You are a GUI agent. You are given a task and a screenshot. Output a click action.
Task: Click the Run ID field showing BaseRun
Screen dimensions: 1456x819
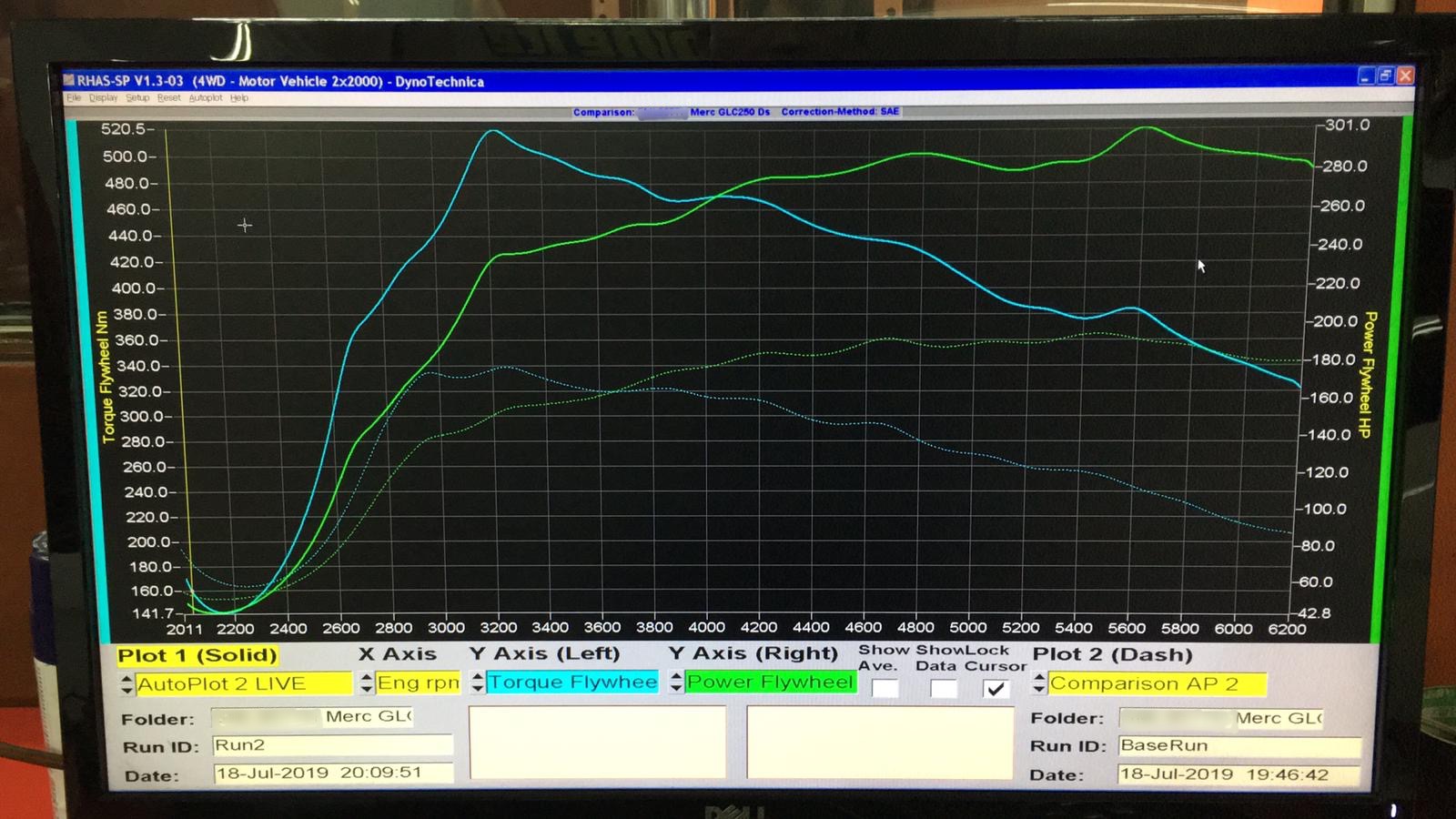point(1239,745)
